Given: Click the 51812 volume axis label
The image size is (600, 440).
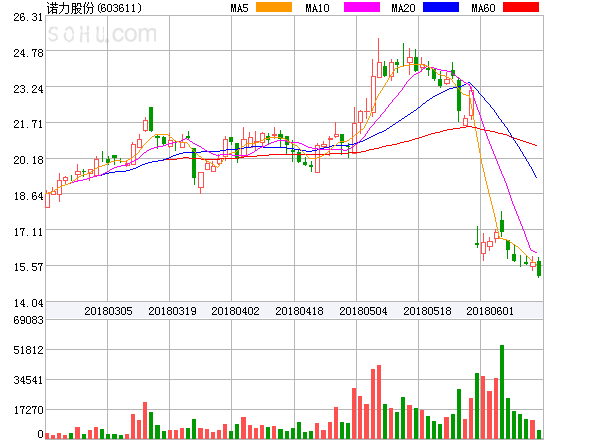Looking at the screenshot, I should 28,350.
